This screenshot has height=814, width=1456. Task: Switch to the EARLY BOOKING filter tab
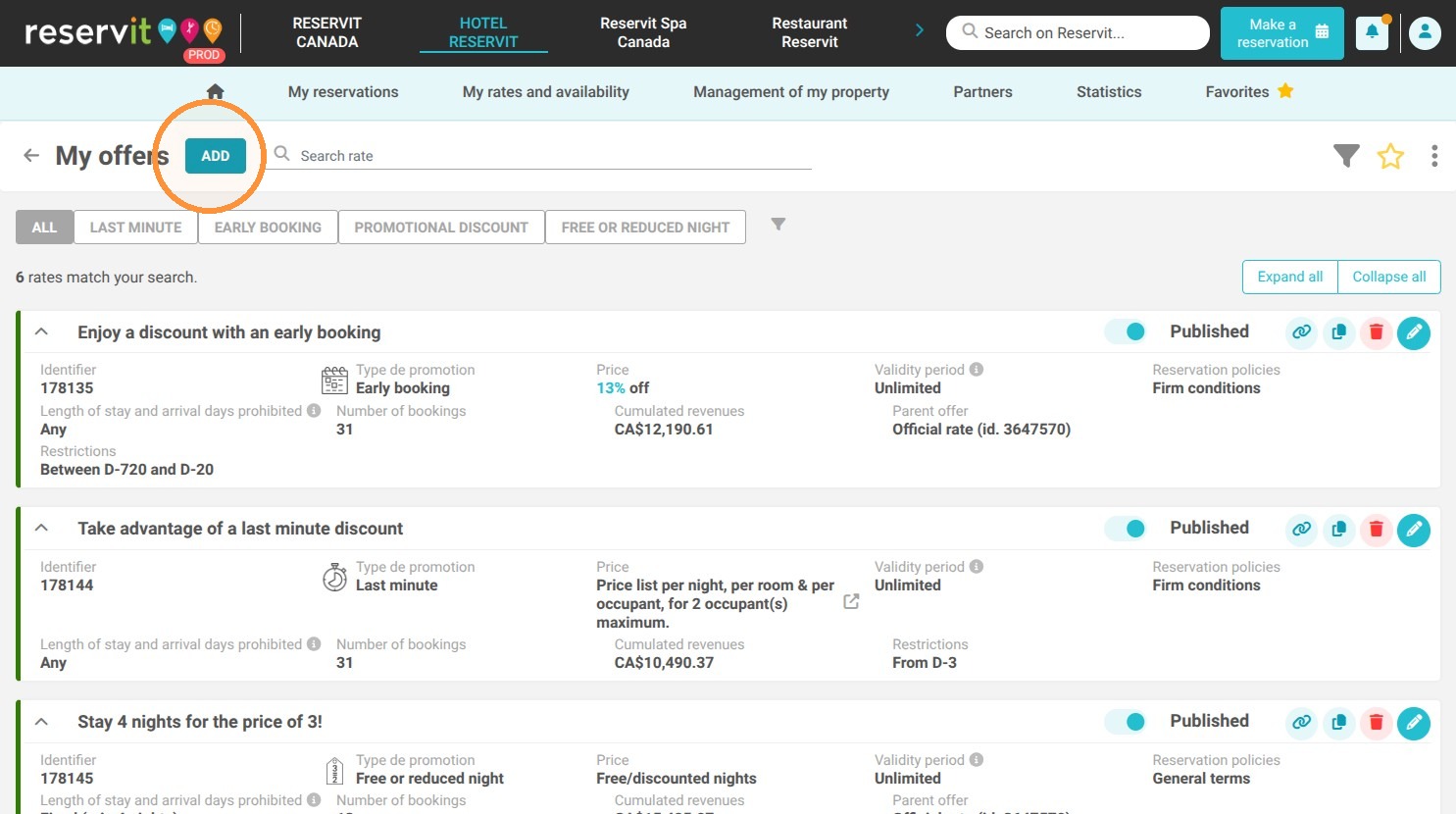[x=268, y=227]
